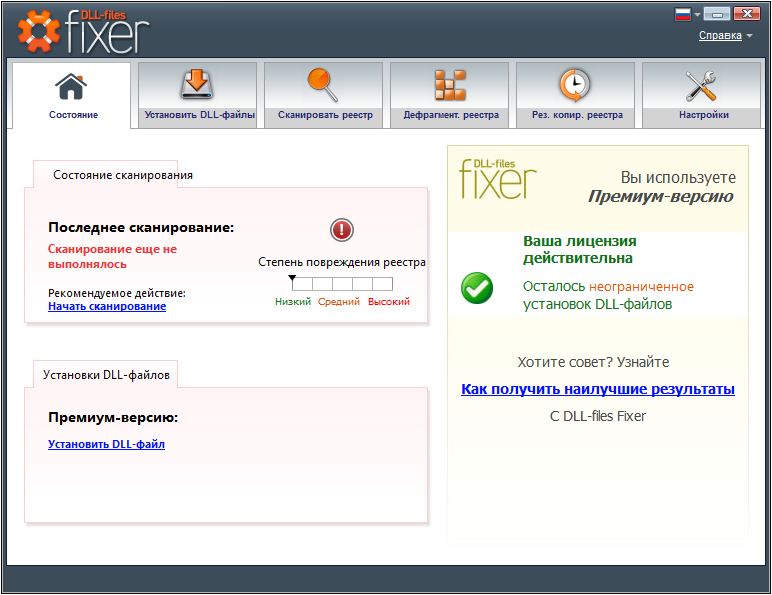Click the olive fixer logo in premium panel
Viewport: 772px width, 595px height.
click(x=497, y=179)
